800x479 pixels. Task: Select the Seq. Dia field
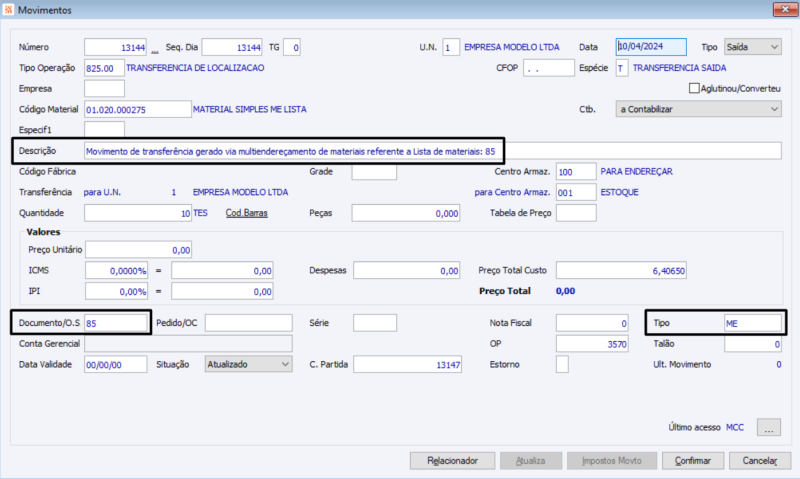232,47
